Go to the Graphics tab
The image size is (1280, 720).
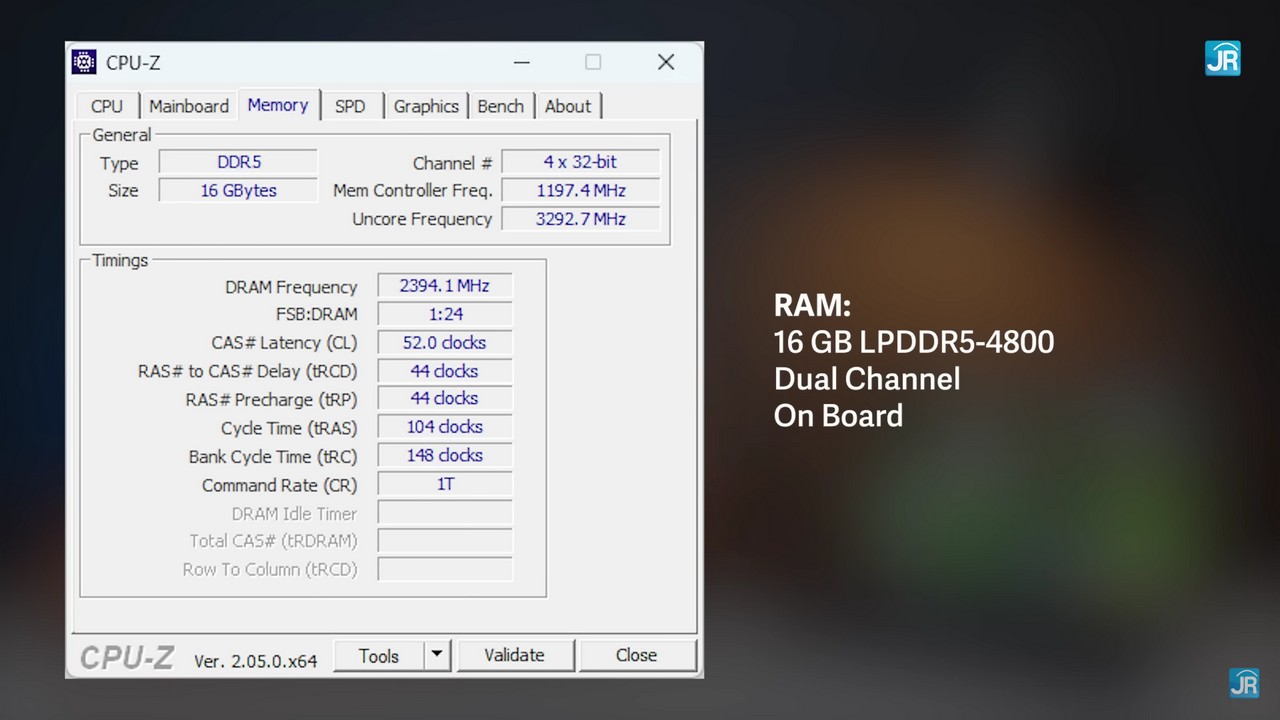pyautogui.click(x=426, y=106)
